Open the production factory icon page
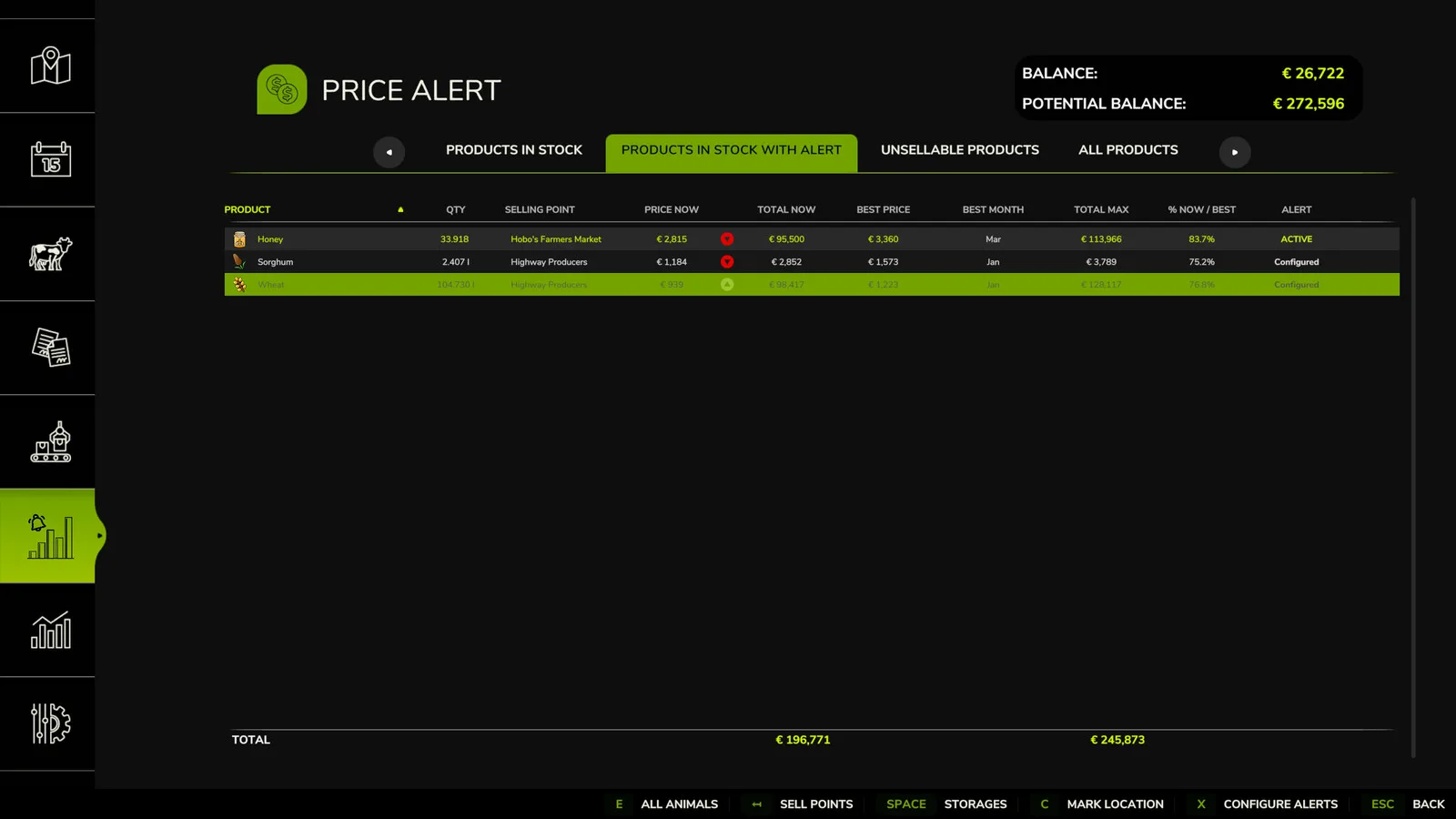Image resolution: width=1456 pixels, height=819 pixels. click(x=50, y=441)
